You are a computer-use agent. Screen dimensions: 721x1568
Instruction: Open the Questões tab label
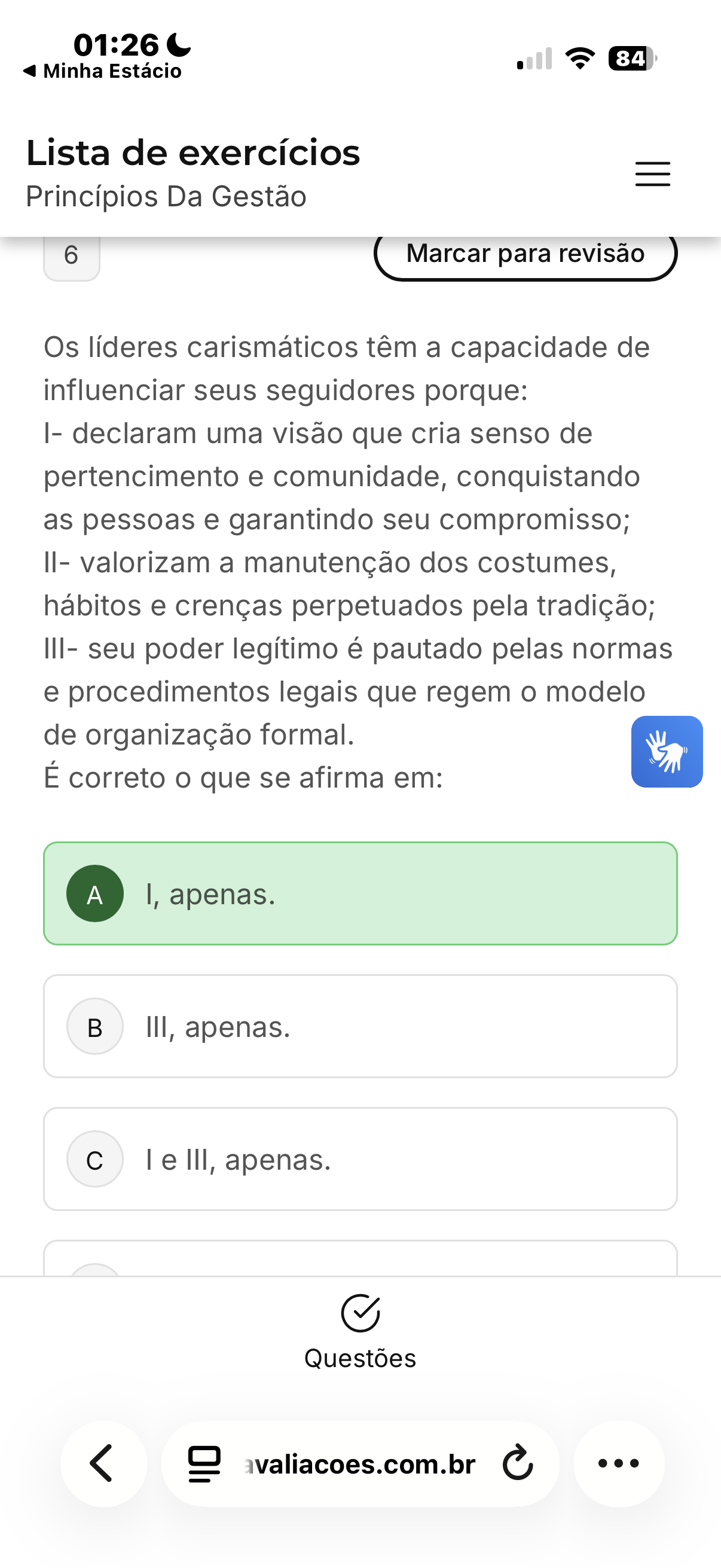(360, 1359)
